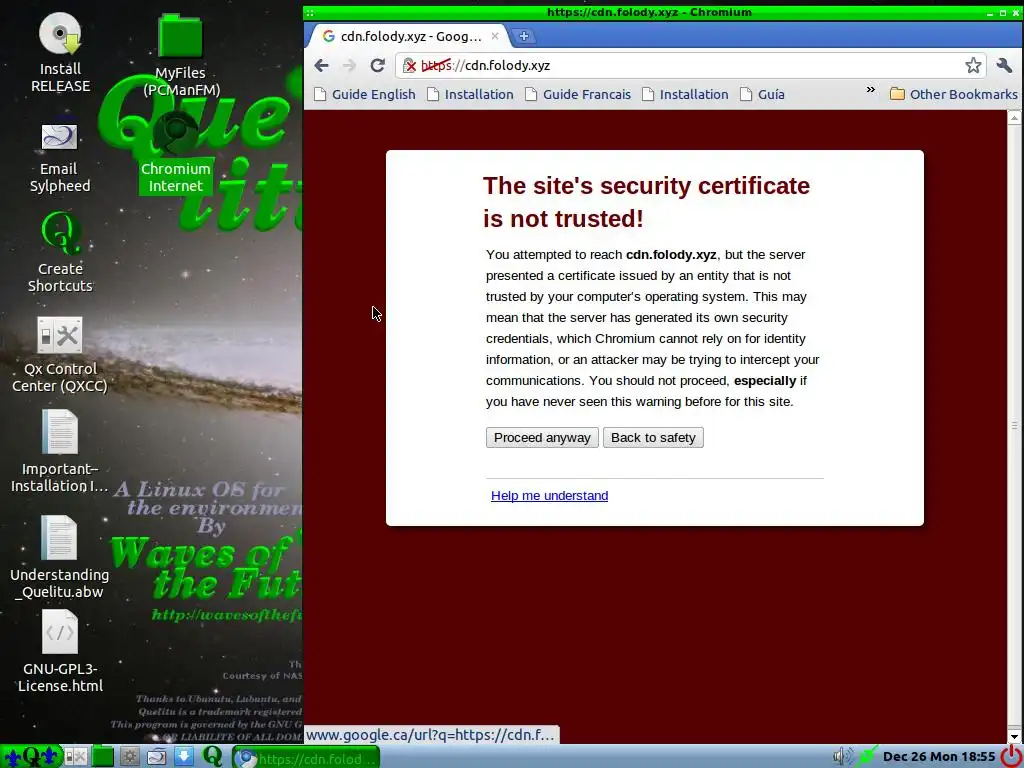Go back using browser back arrow

(x=321, y=65)
